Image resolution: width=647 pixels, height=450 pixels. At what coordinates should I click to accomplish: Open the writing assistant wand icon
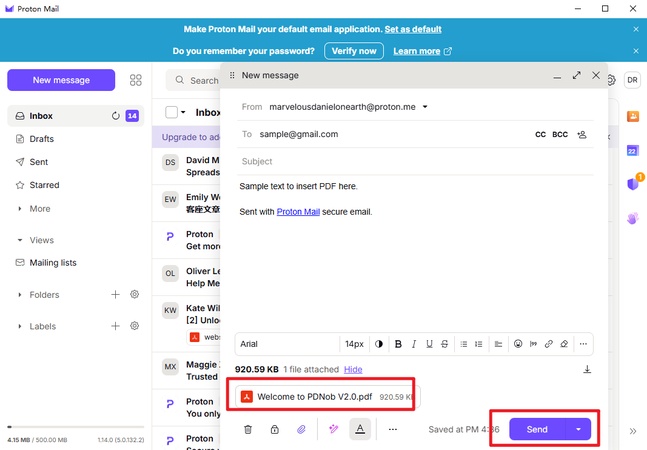point(333,429)
